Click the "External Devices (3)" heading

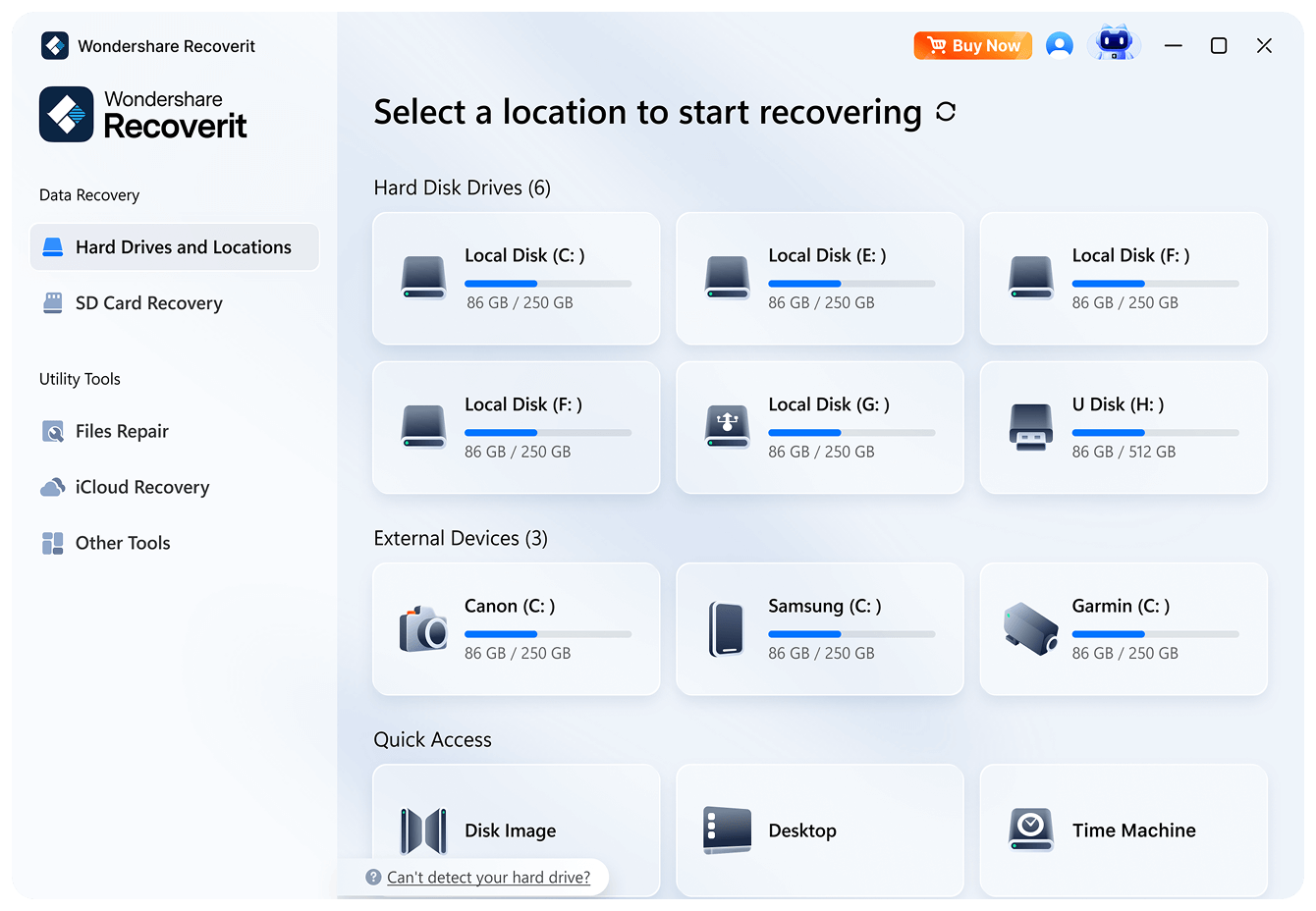click(x=461, y=538)
